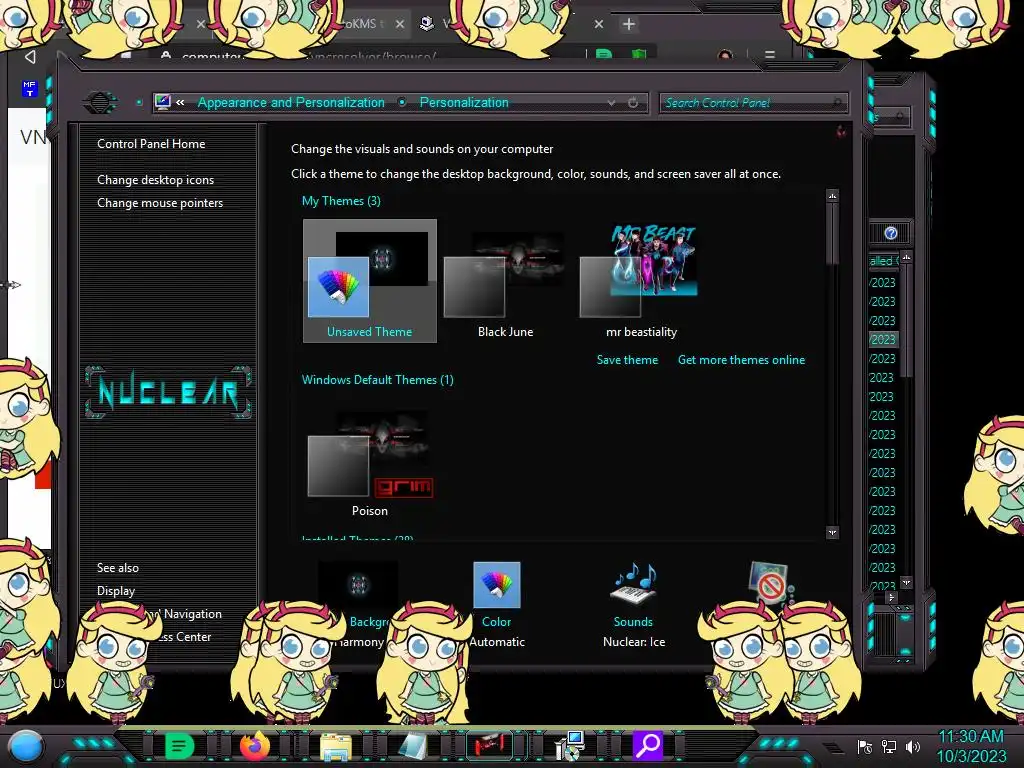
Task: Open the purple magnifier search app
Action: click(648, 745)
